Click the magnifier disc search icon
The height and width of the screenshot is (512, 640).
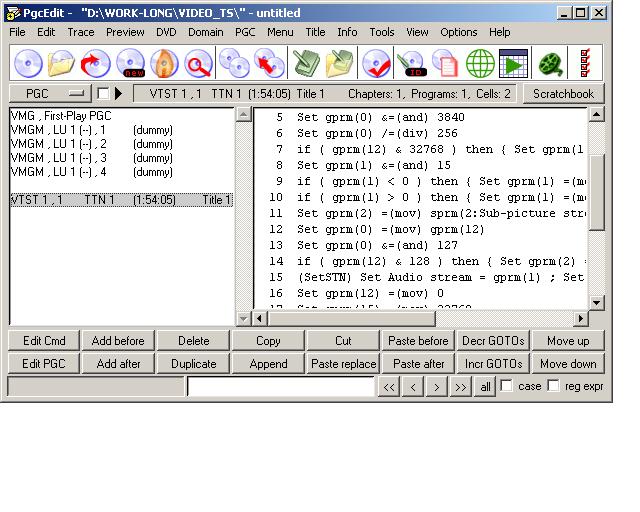[x=198, y=63]
